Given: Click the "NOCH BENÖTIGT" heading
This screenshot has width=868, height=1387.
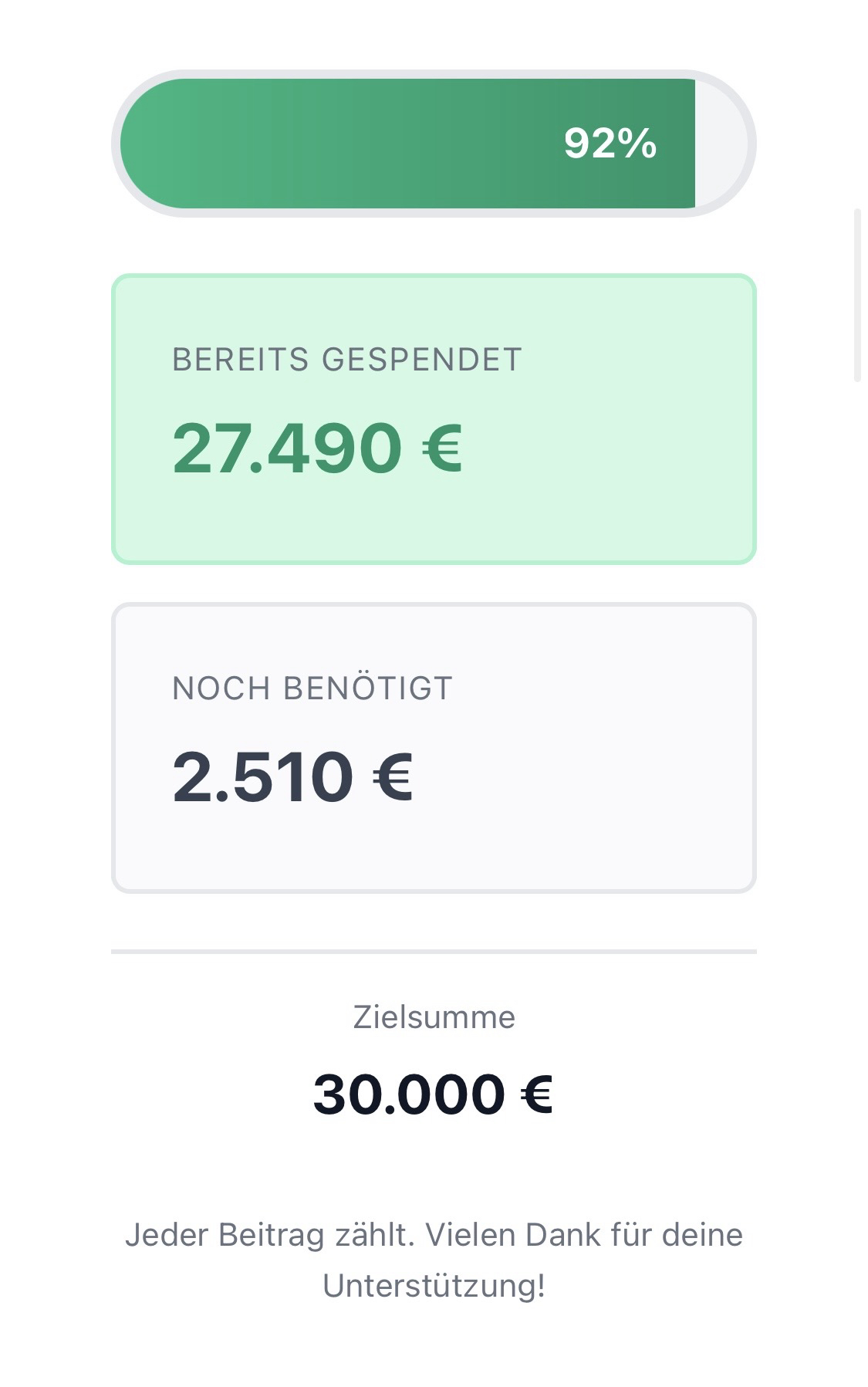Looking at the screenshot, I should (312, 688).
